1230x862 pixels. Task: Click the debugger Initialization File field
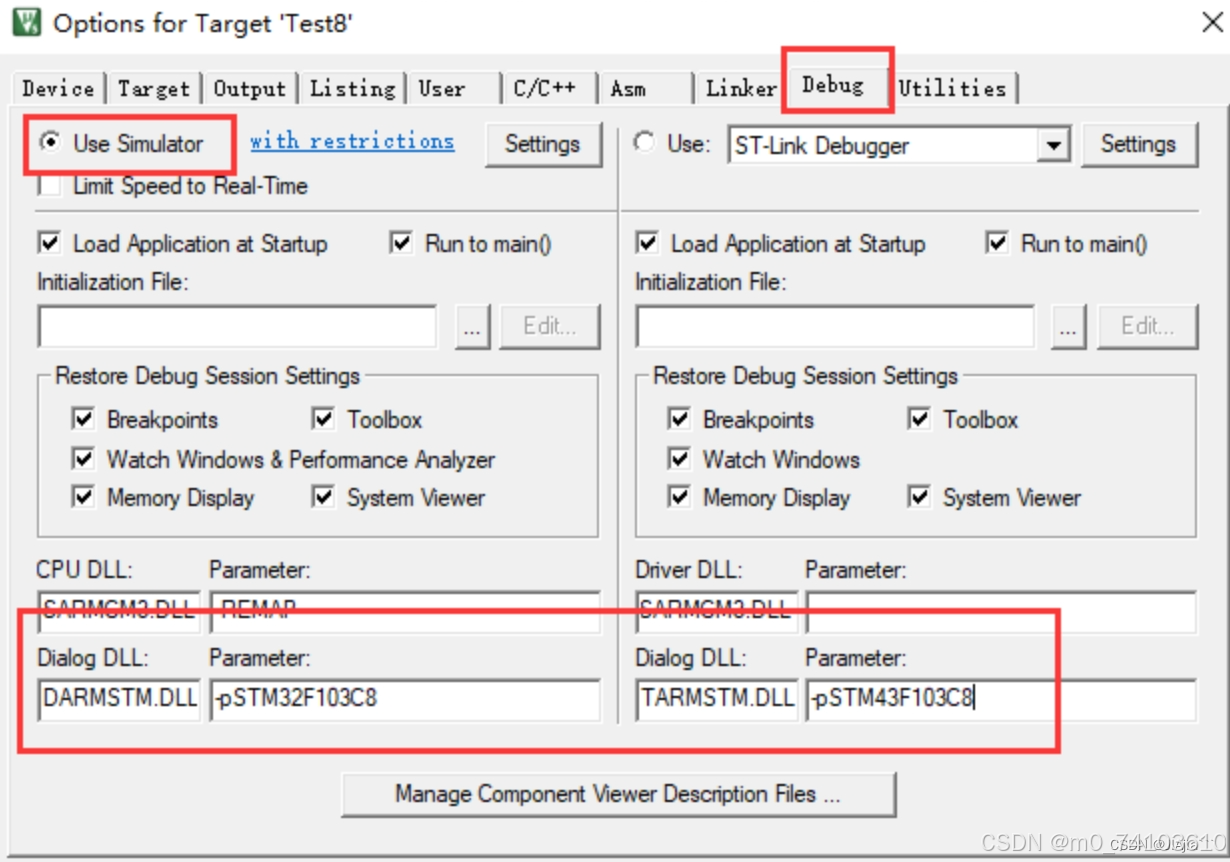click(x=835, y=326)
